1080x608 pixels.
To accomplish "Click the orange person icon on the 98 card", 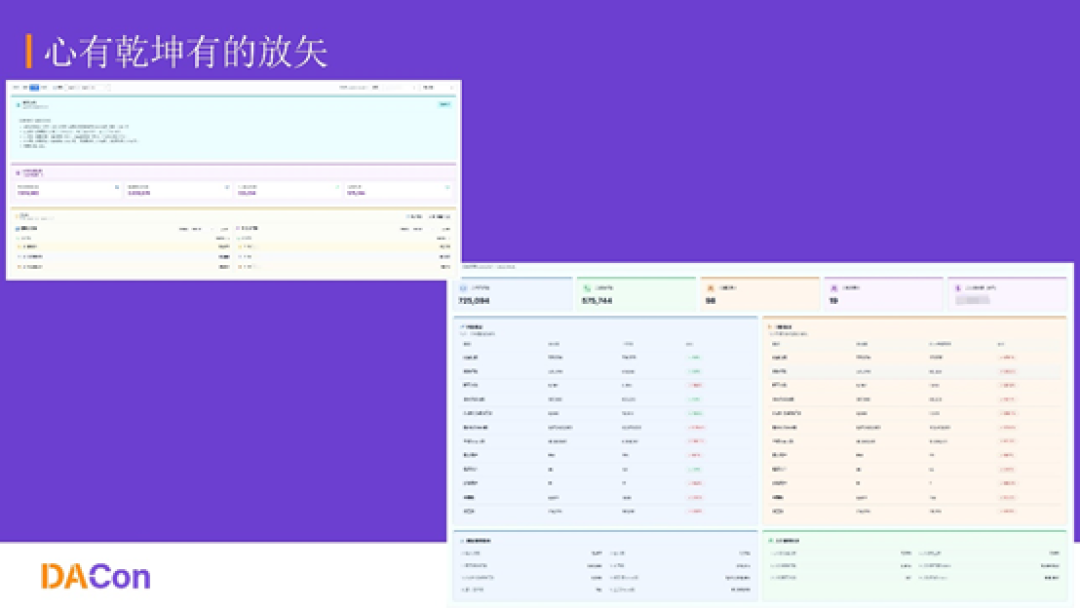I will click(x=710, y=288).
